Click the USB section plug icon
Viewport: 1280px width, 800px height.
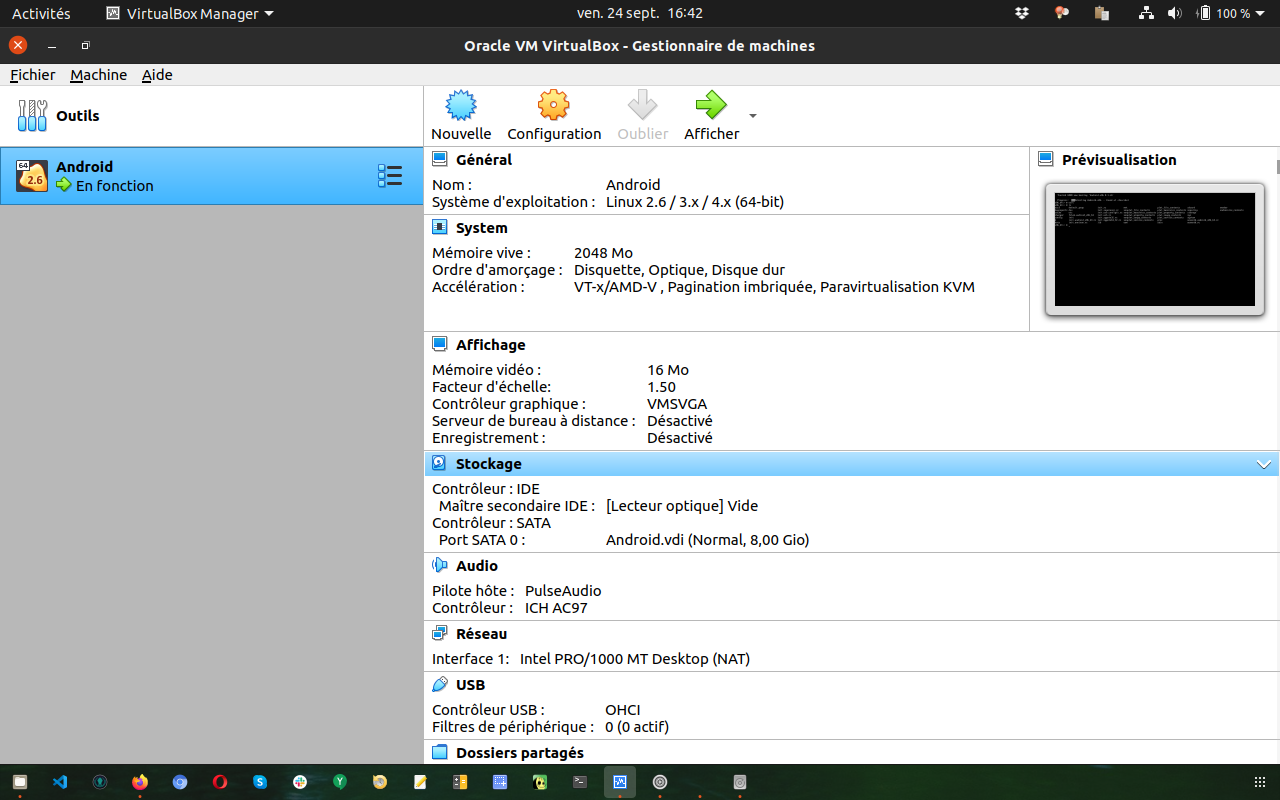click(440, 684)
